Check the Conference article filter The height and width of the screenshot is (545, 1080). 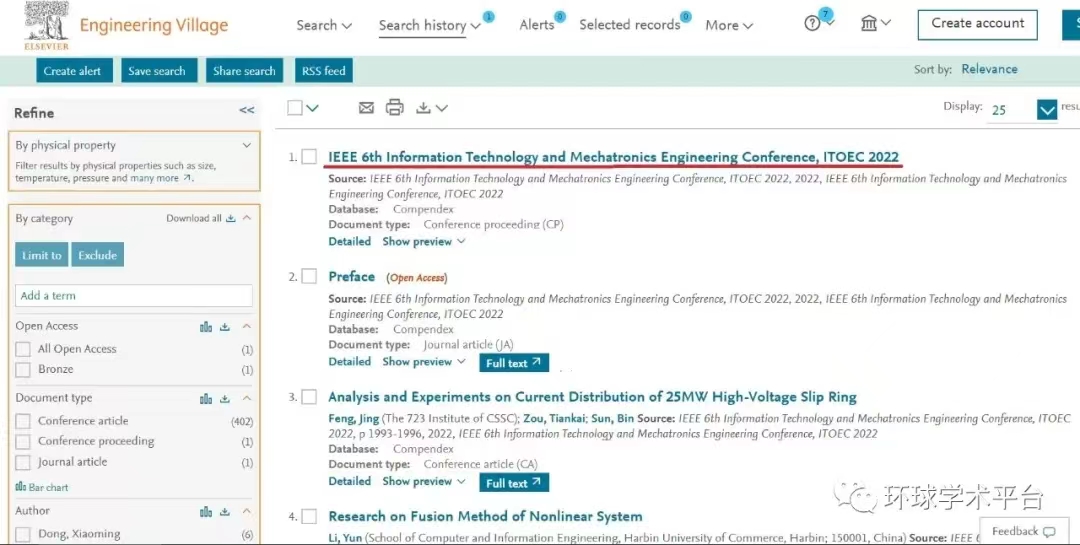(x=23, y=421)
